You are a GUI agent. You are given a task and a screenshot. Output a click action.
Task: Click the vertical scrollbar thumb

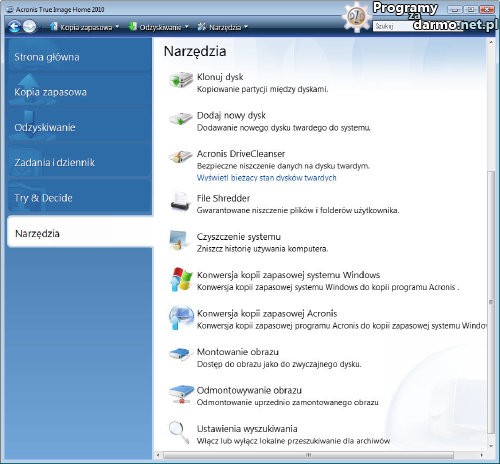point(491,302)
